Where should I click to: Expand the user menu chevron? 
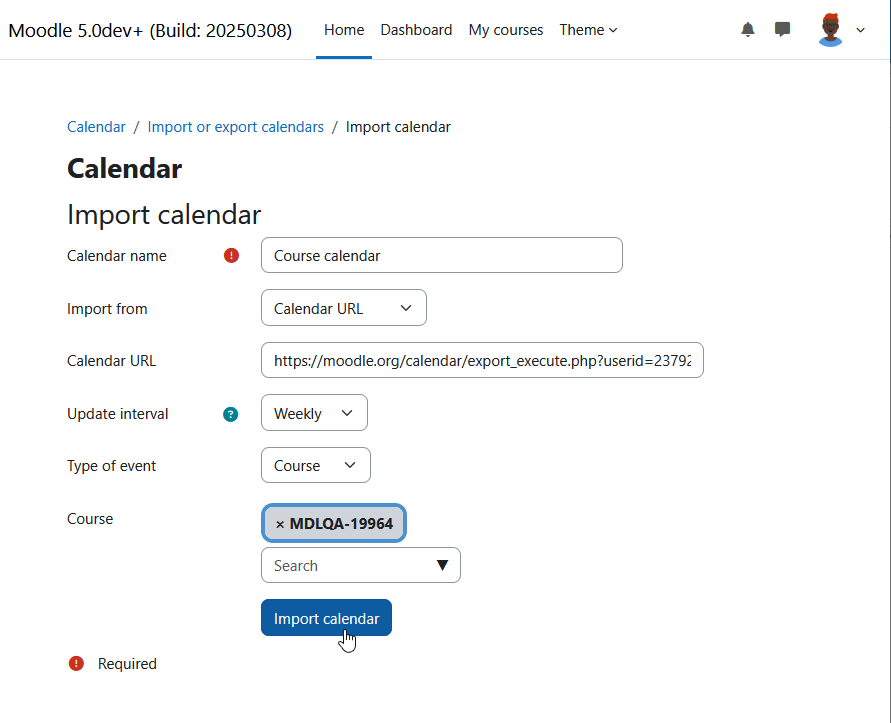pos(860,30)
